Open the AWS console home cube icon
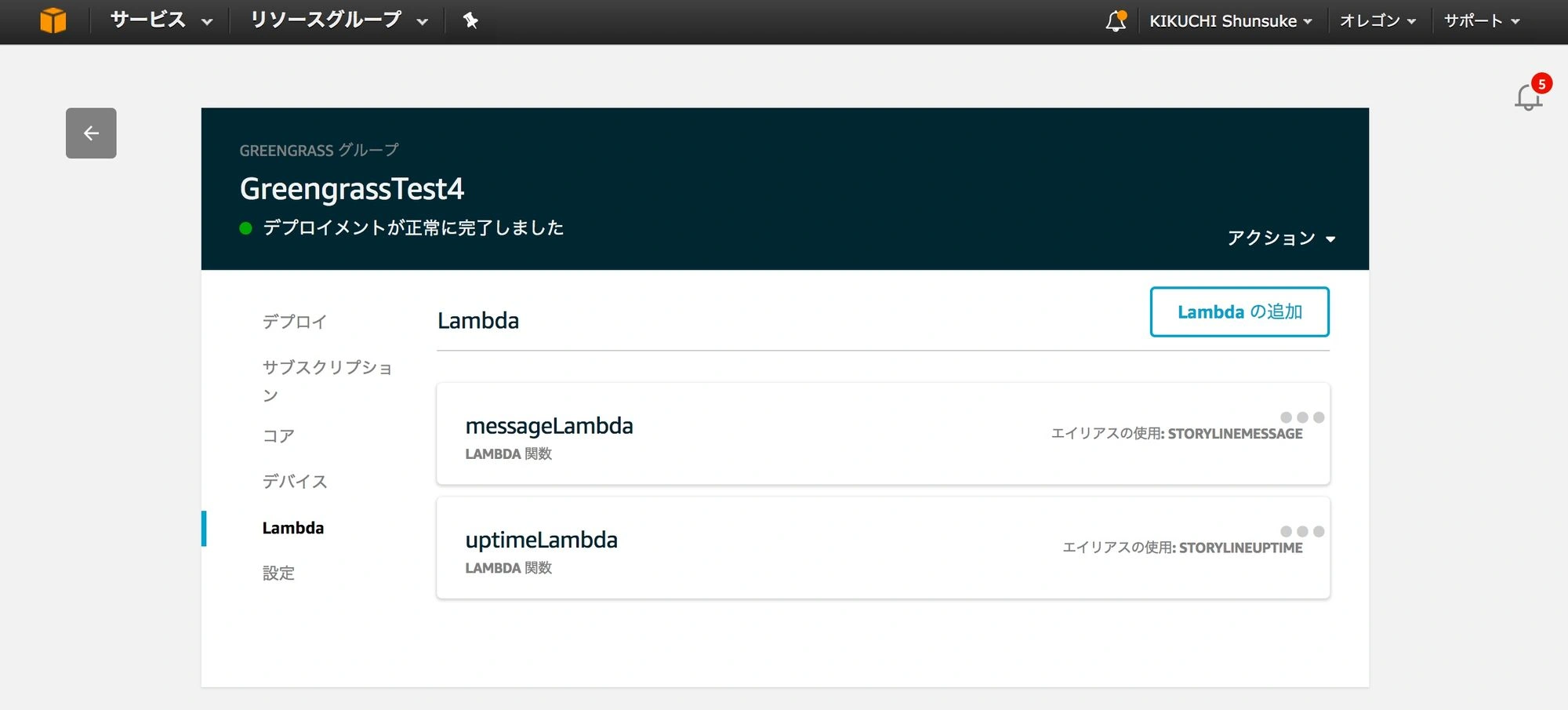 53,20
